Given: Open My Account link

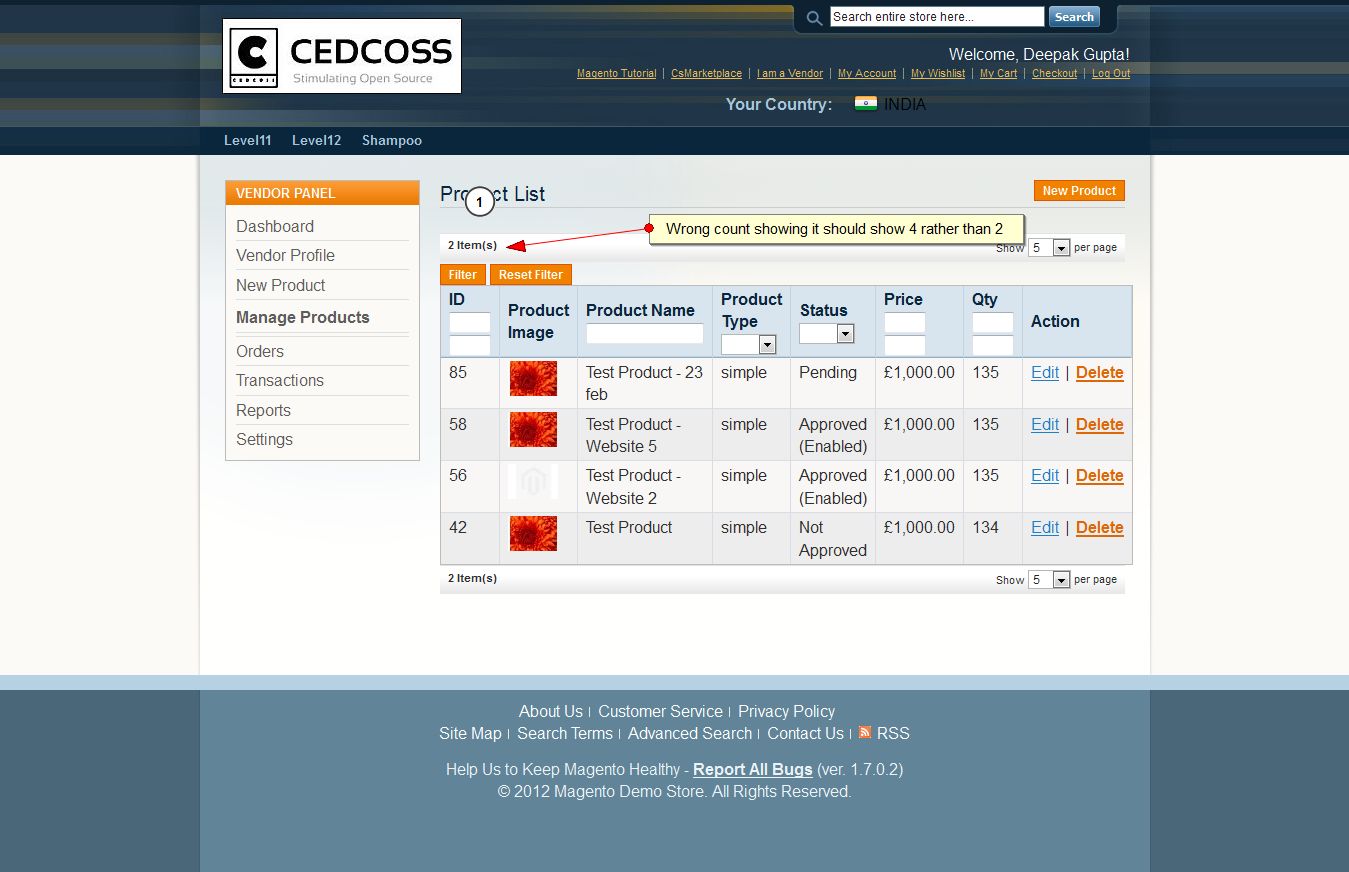Looking at the screenshot, I should [867, 73].
